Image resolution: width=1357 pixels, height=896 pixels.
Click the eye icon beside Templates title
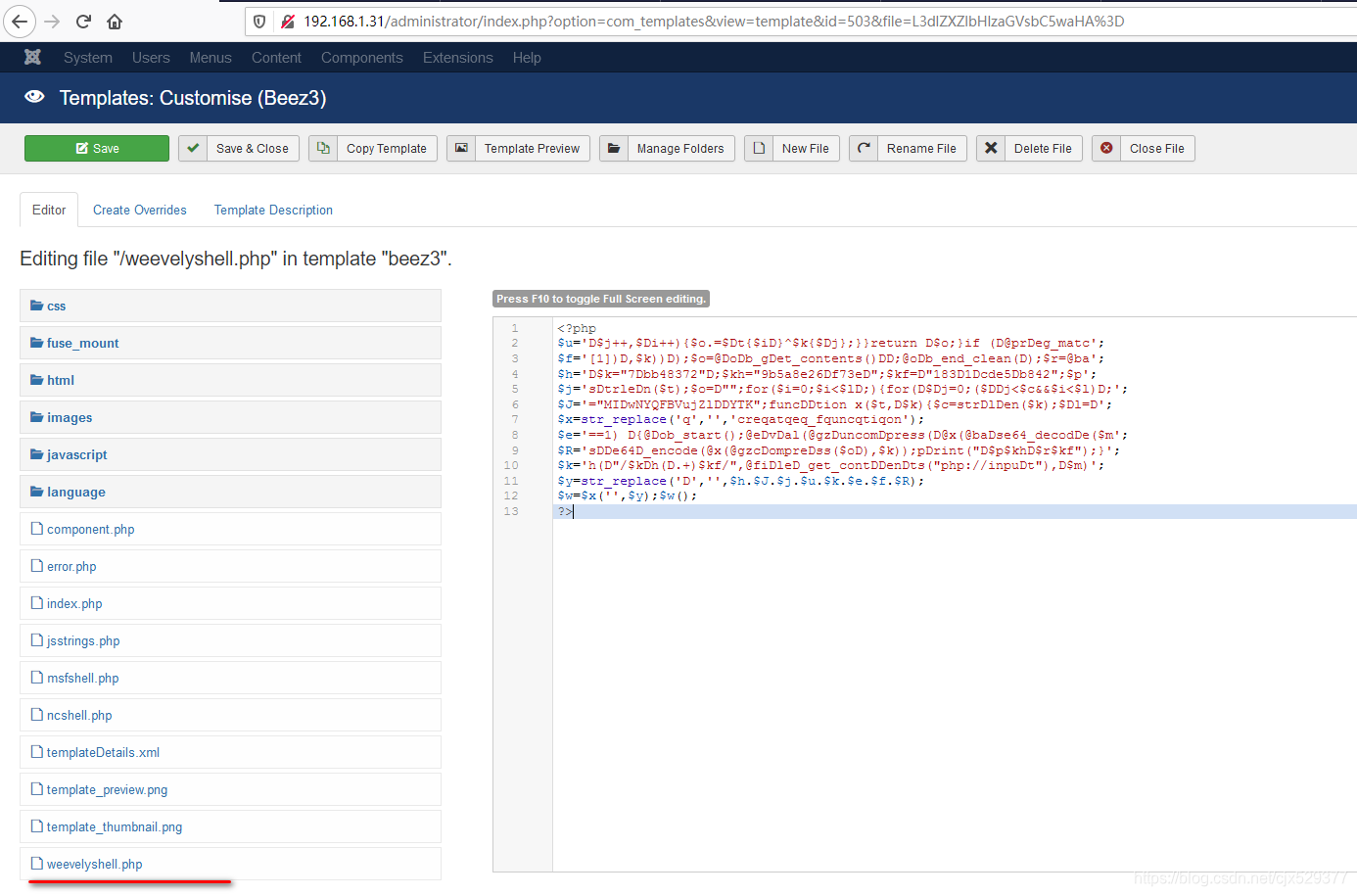coord(34,97)
